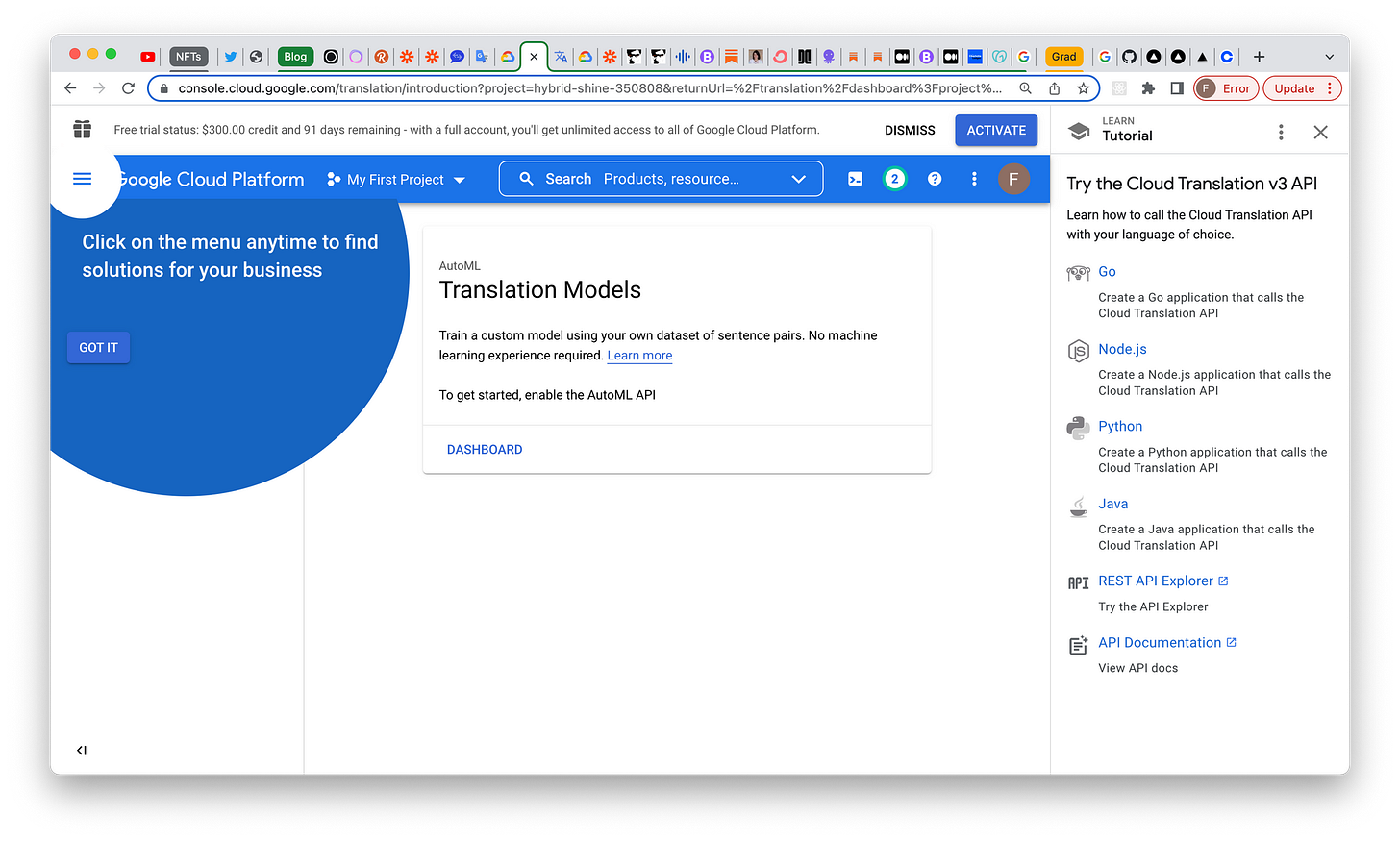Viewport: 1400px width, 841px height.
Task: Click the collapse sidebar arrow icon
Action: click(x=82, y=751)
